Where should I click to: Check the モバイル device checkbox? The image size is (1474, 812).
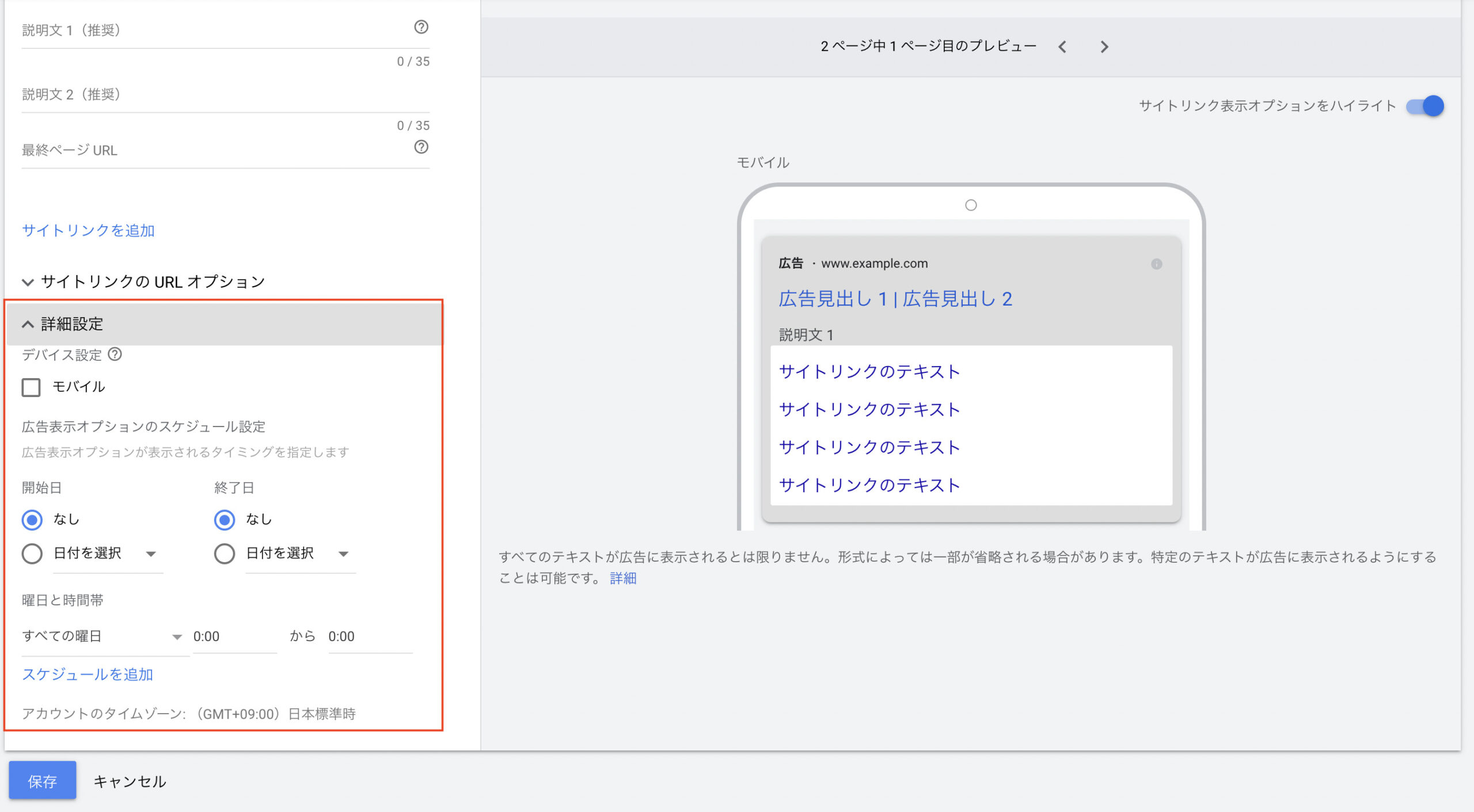click(x=31, y=387)
